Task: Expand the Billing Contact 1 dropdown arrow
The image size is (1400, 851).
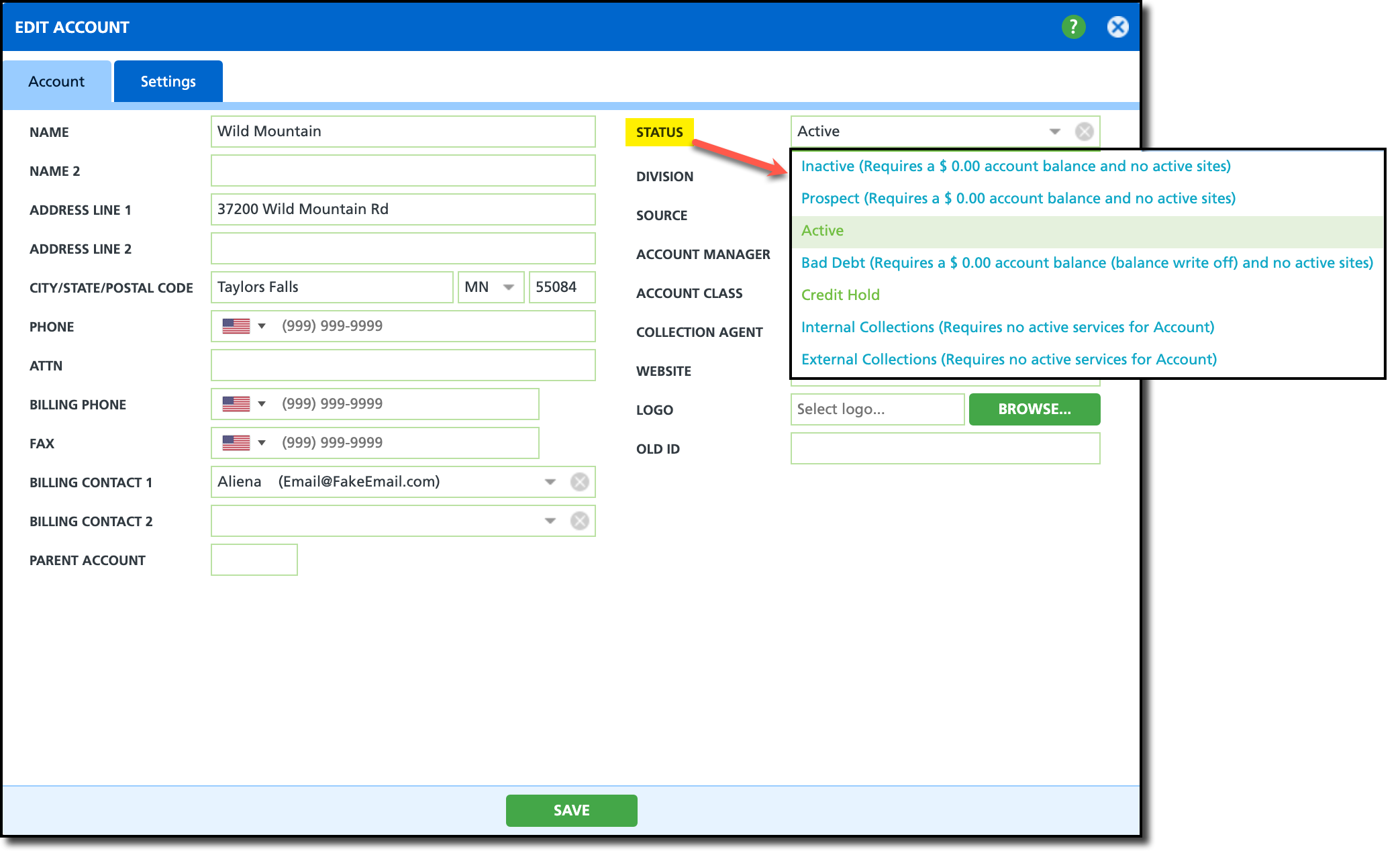Action: pyautogui.click(x=550, y=482)
